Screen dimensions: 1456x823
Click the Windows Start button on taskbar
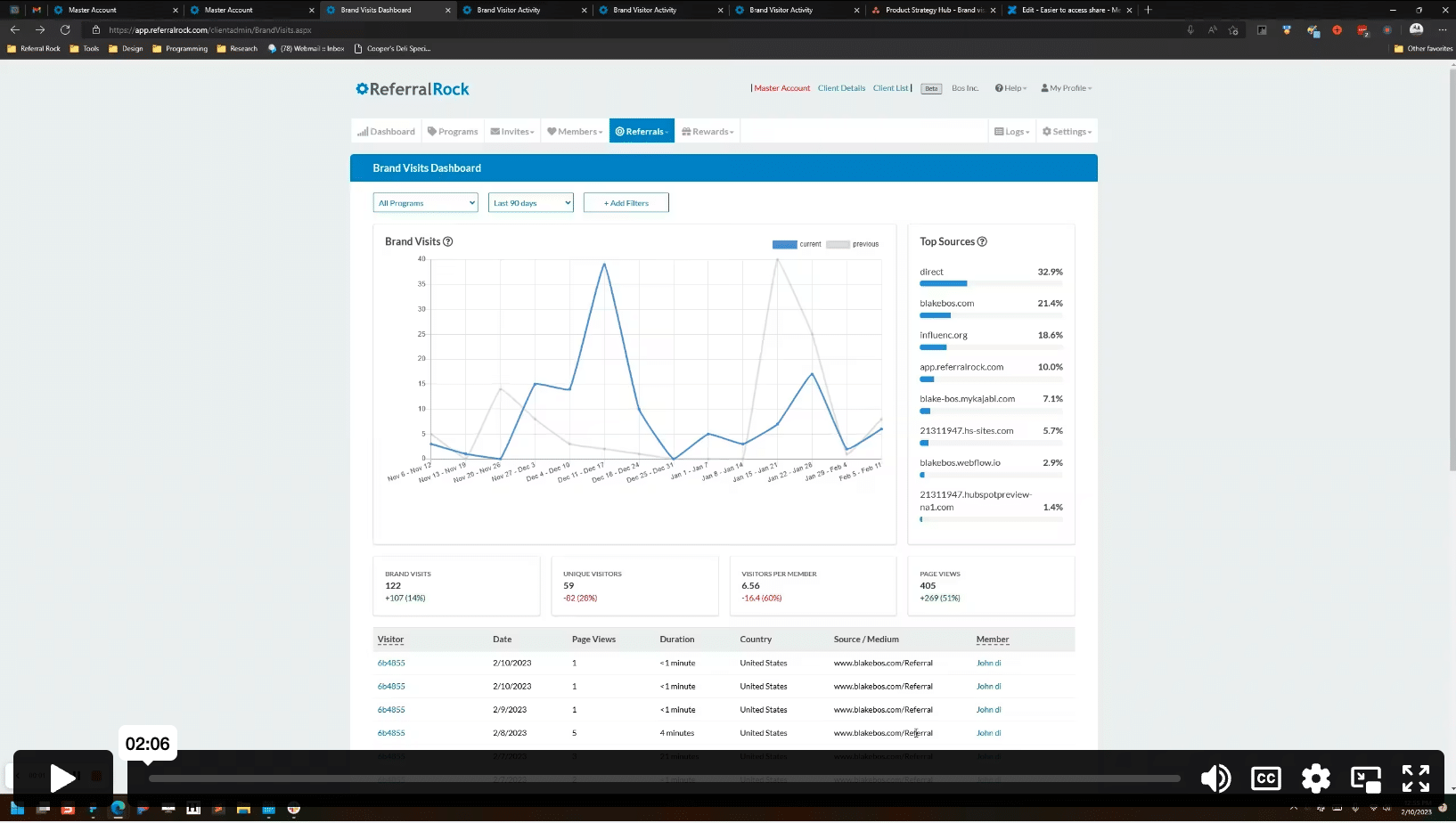point(17,809)
